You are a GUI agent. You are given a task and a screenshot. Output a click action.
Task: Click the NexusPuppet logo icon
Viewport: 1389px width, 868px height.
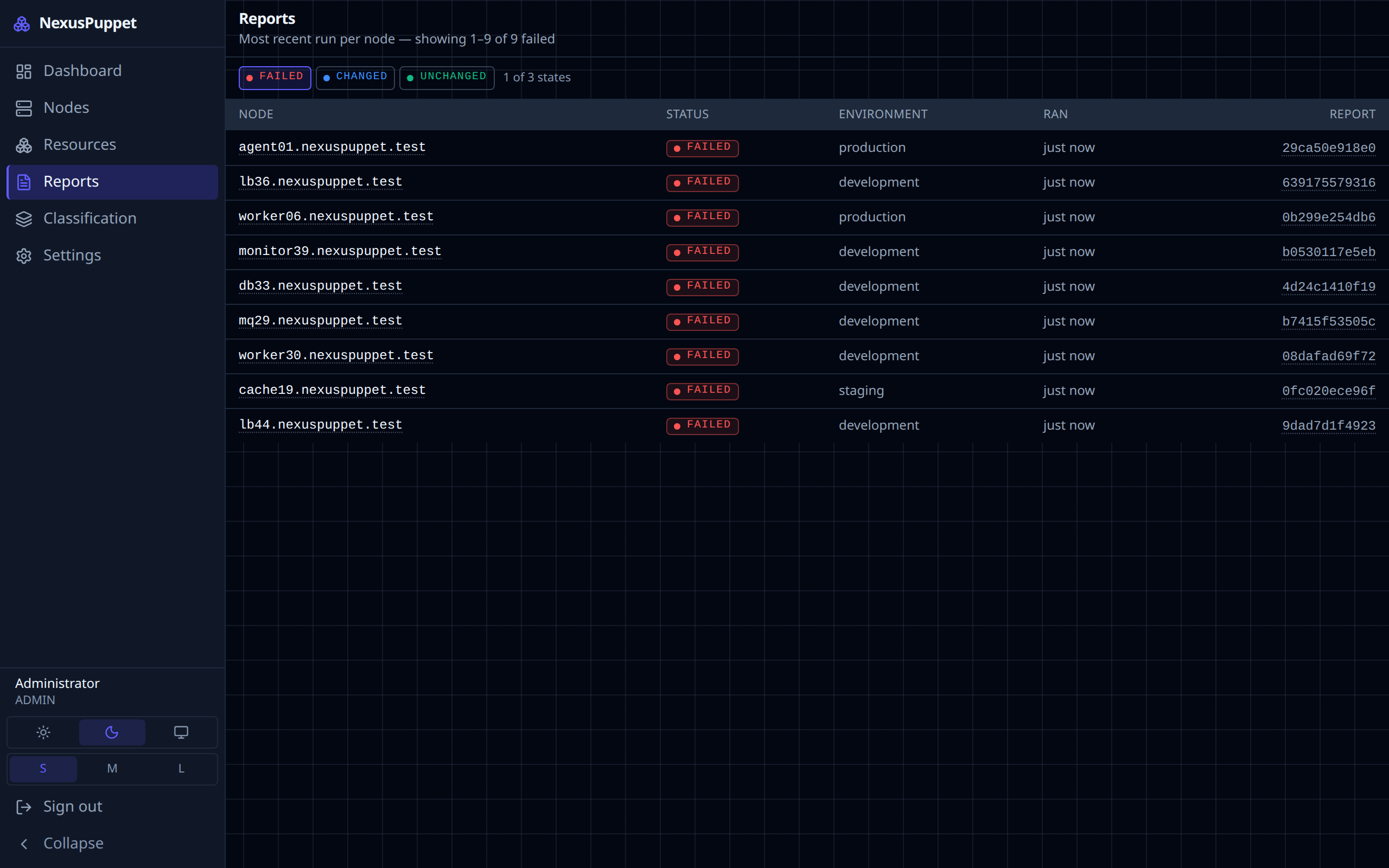pyautogui.click(x=22, y=23)
